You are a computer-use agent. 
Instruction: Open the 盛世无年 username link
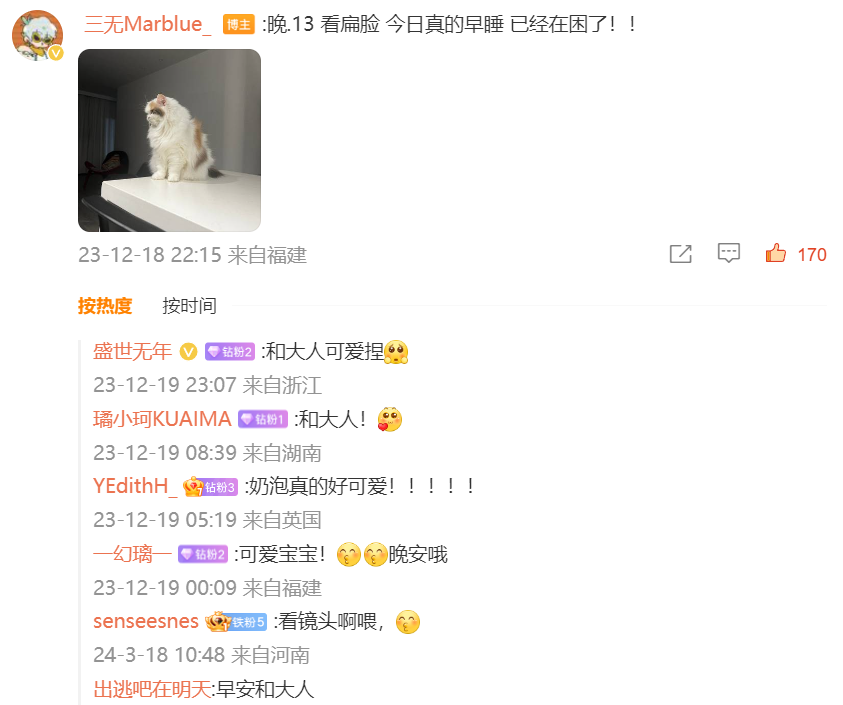click(x=132, y=352)
